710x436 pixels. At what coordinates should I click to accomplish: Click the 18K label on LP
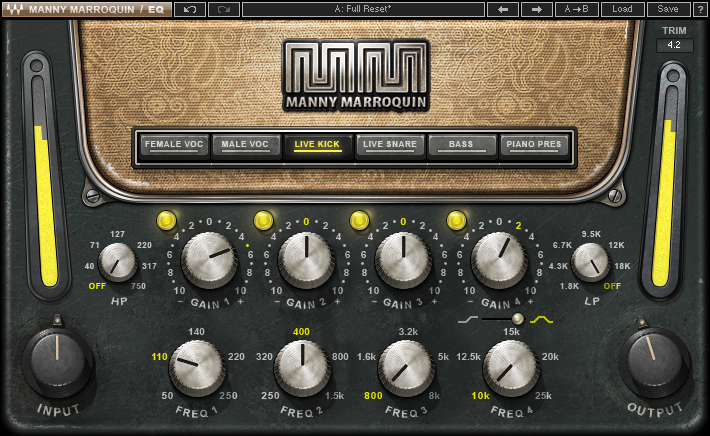(x=622, y=266)
